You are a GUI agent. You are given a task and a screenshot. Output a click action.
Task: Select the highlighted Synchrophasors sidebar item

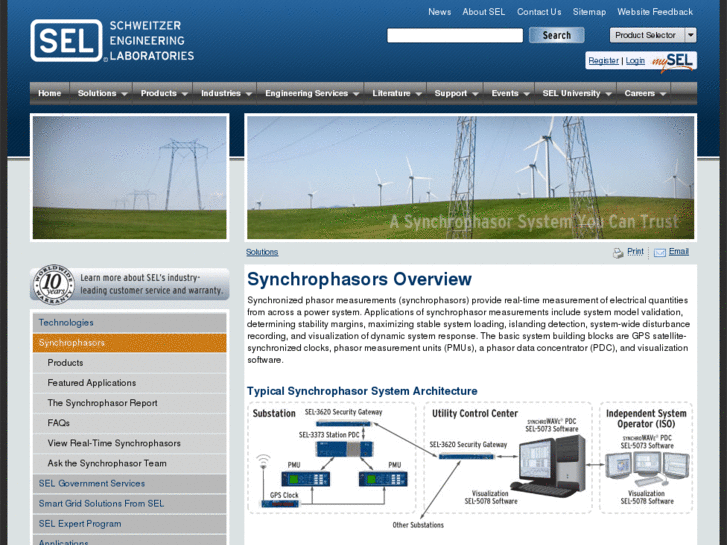tap(129, 343)
